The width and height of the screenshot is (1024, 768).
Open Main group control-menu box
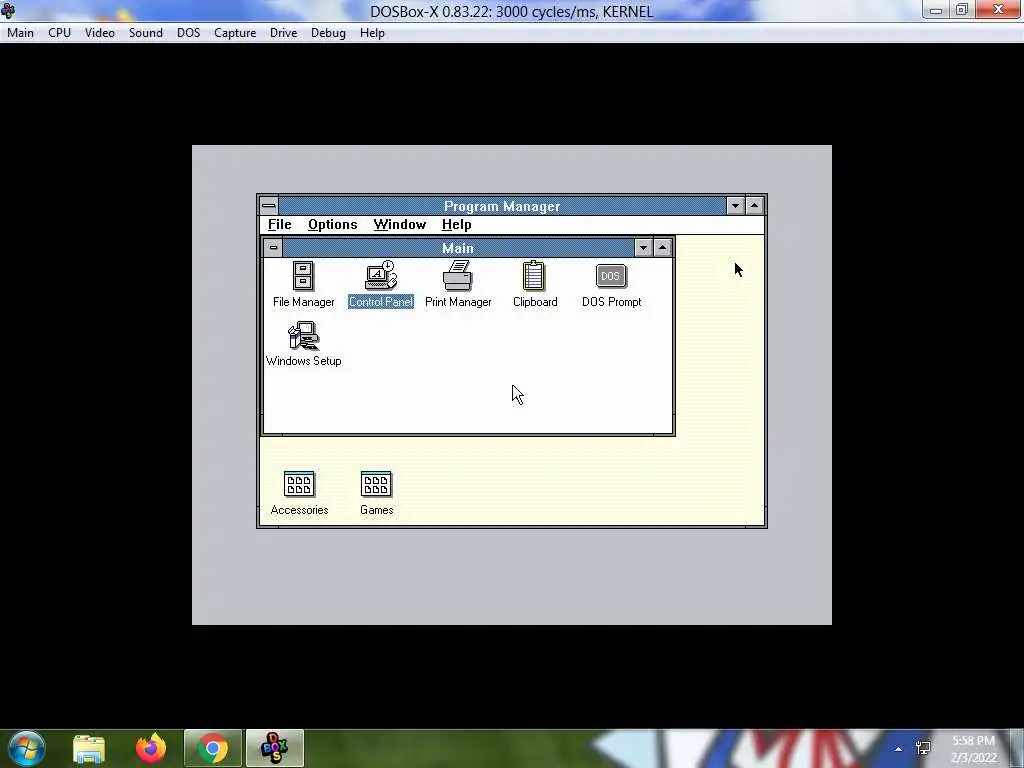coord(273,248)
